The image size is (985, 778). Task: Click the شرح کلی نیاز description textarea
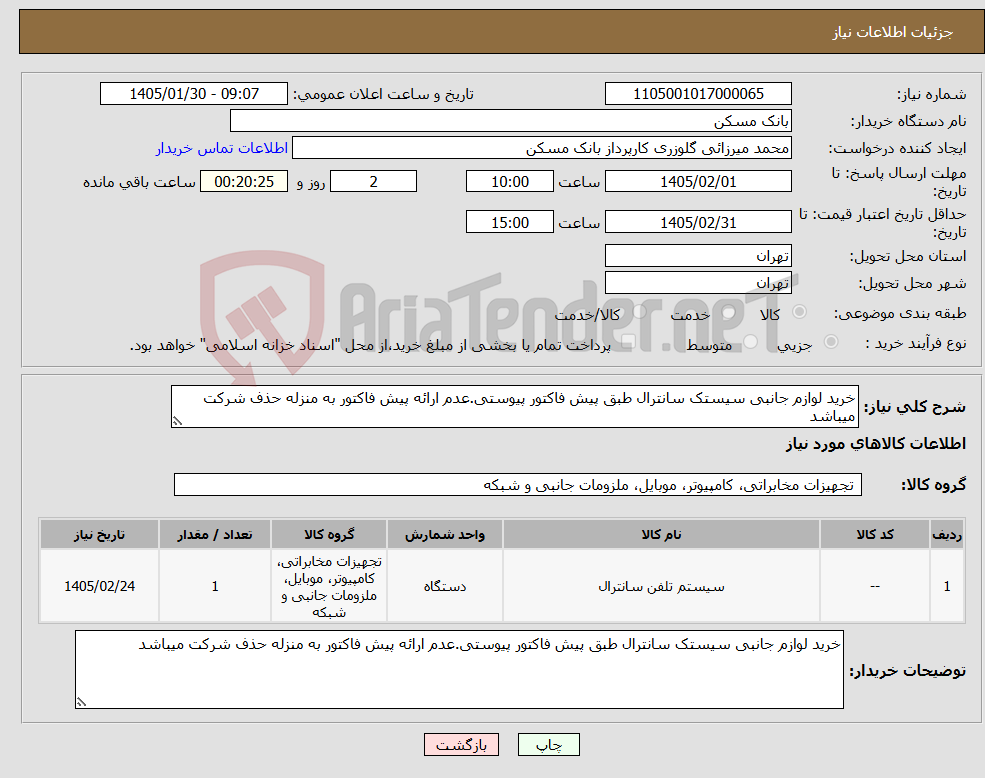(514, 407)
